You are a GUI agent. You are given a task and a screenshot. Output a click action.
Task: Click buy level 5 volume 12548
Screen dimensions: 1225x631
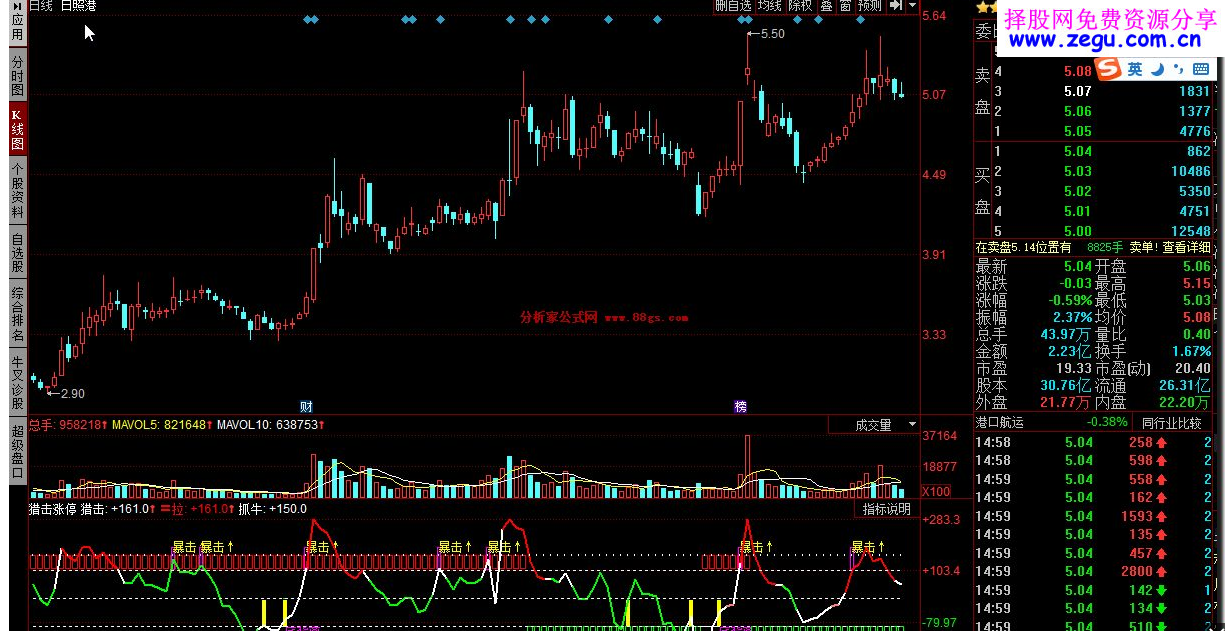pyautogui.click(x=1190, y=231)
